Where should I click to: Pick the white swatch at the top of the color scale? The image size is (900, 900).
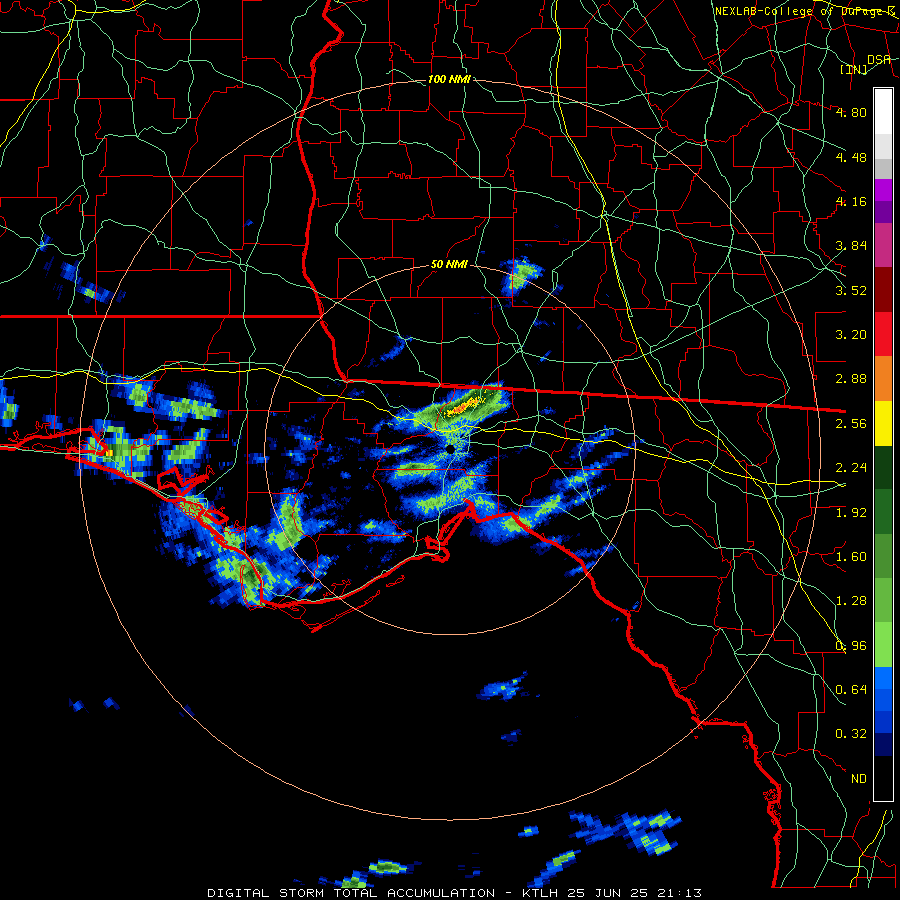883,112
